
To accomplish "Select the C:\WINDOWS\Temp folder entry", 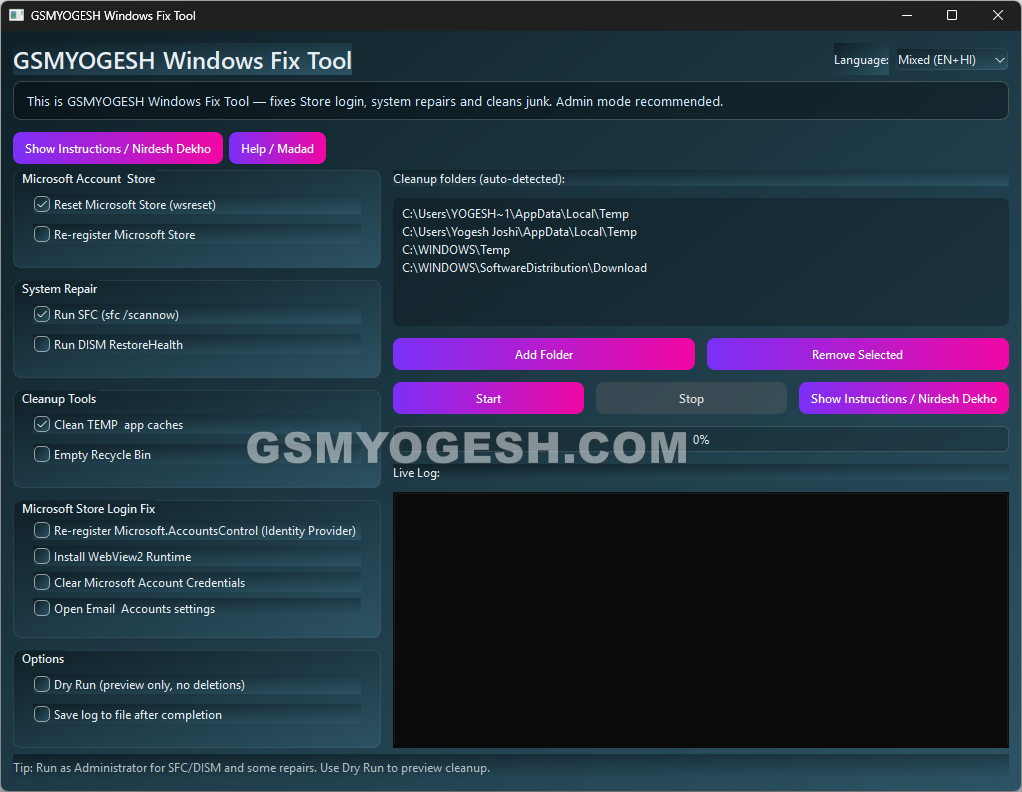I will click(x=456, y=249).
